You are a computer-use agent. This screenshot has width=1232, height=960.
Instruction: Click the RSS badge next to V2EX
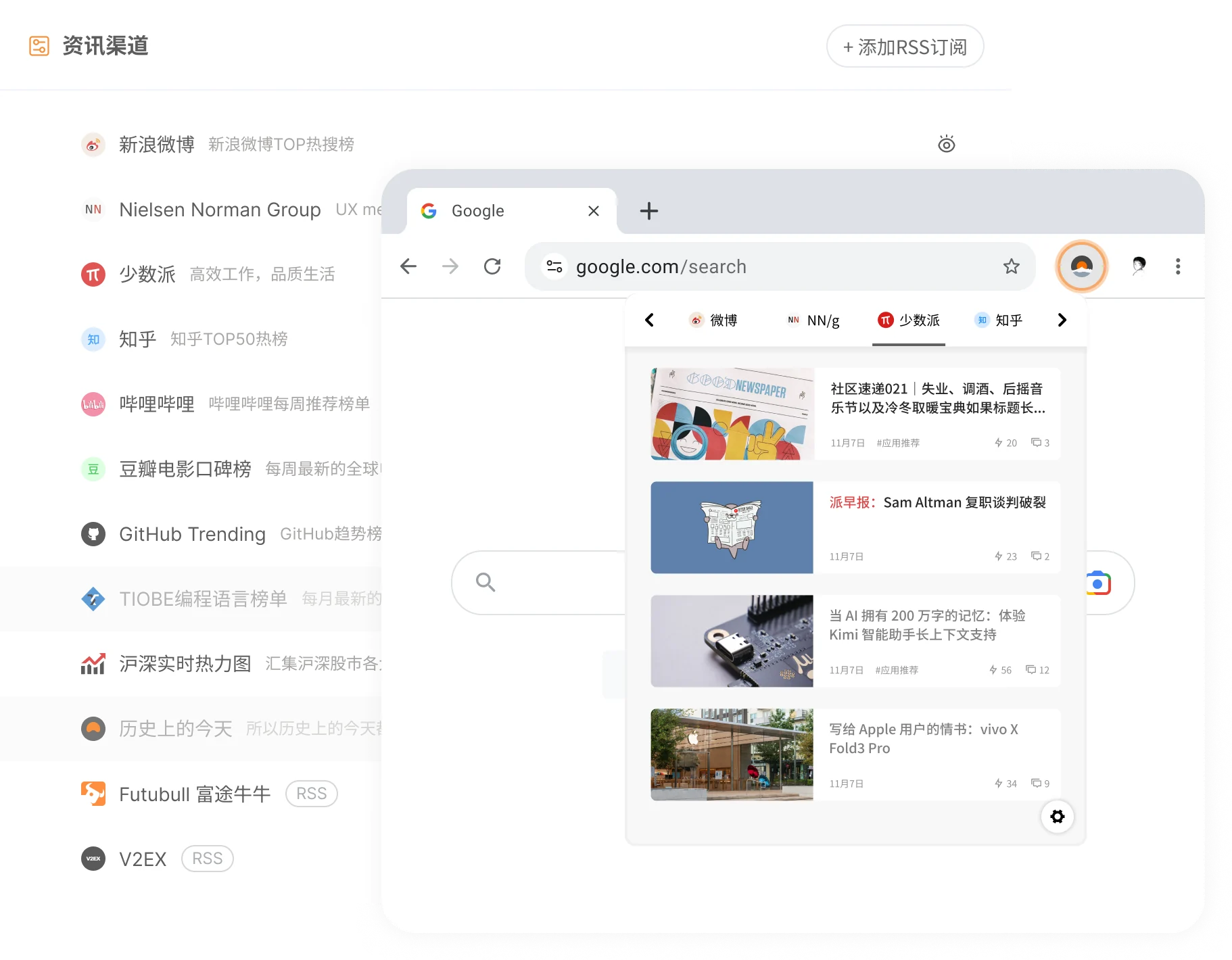pos(208,859)
